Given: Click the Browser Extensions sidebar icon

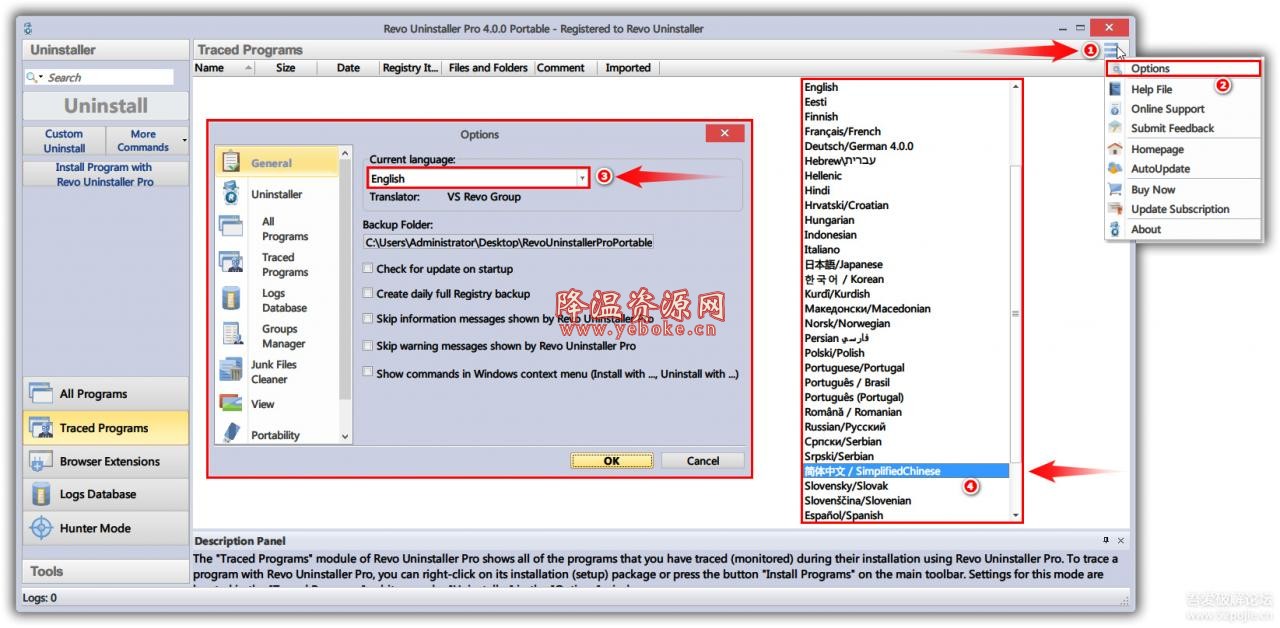Looking at the screenshot, I should (41, 461).
